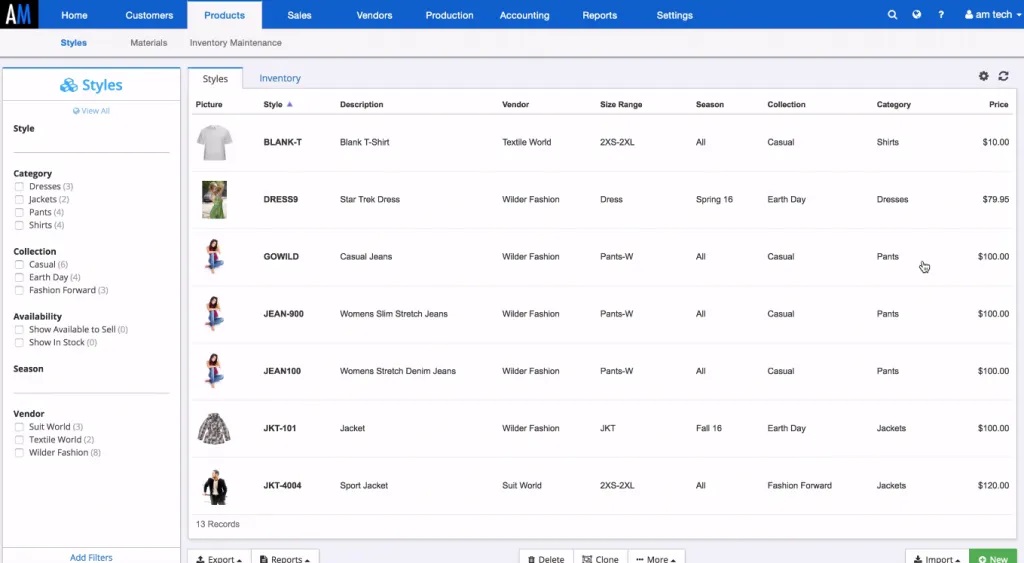The image size is (1024, 563).
Task: Sort by Style column arrow
Action: tap(290, 104)
